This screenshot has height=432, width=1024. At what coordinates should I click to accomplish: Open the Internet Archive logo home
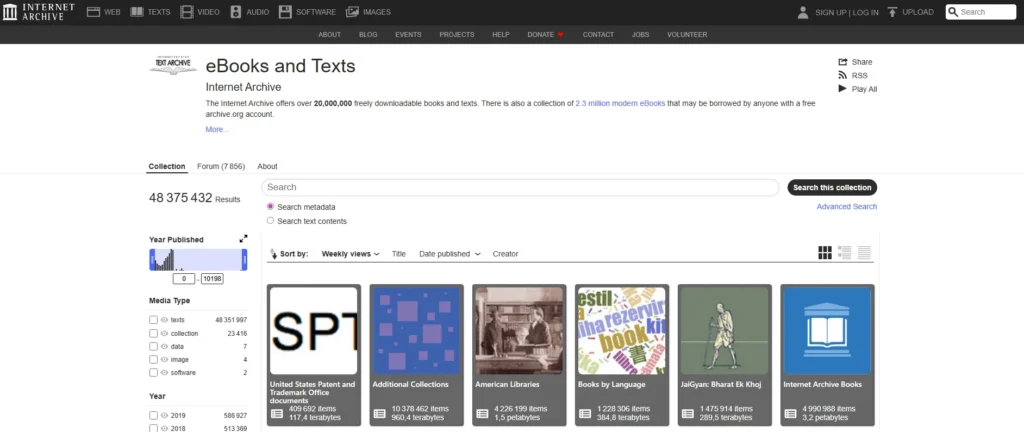39,12
